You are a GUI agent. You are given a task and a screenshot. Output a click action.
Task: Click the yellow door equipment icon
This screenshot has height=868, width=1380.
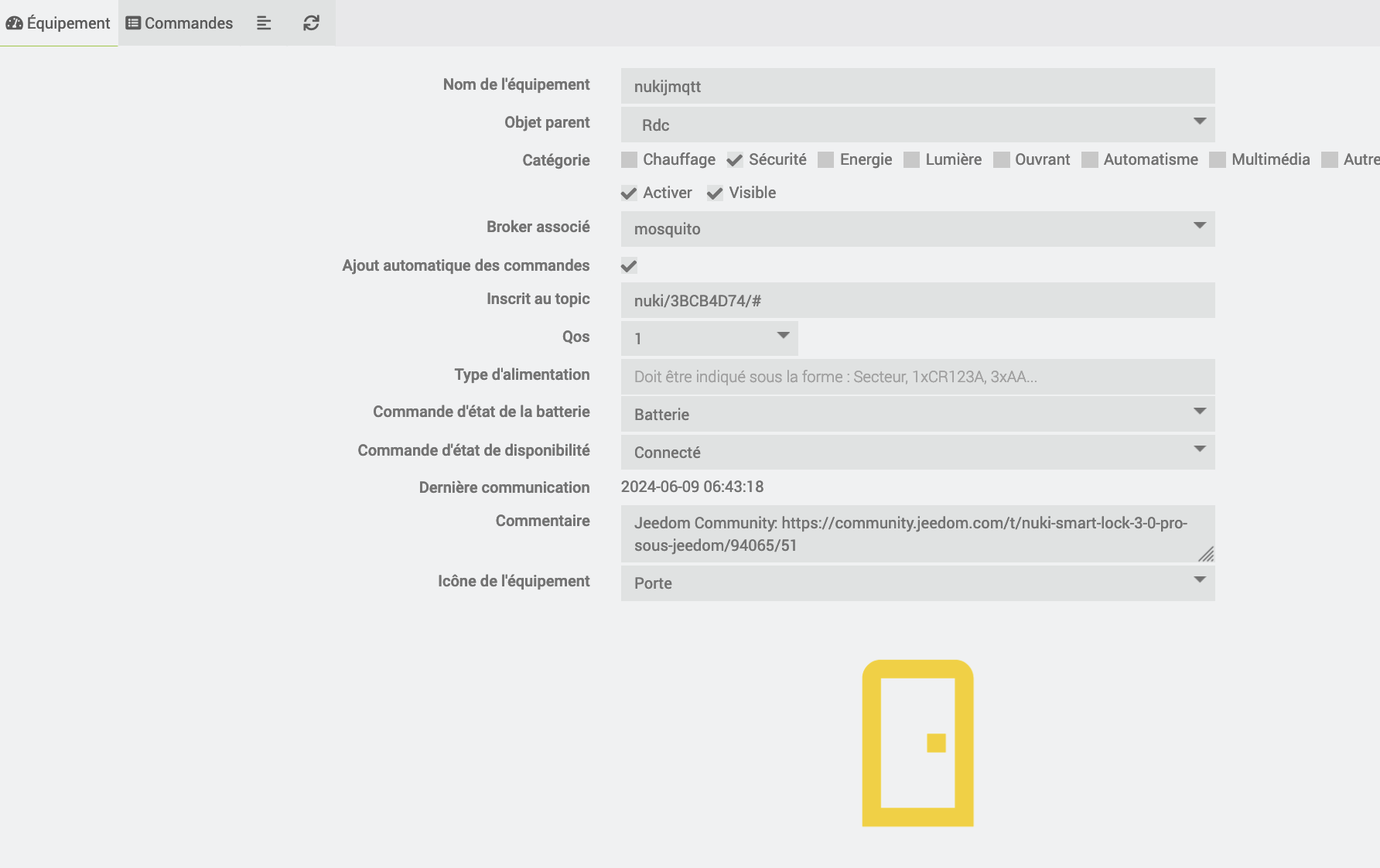(x=917, y=743)
